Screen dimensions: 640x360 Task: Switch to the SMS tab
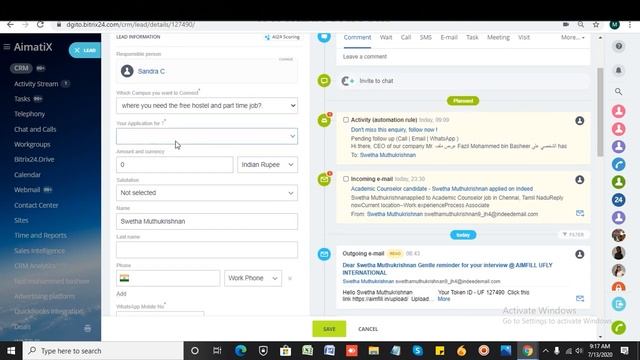(426, 37)
